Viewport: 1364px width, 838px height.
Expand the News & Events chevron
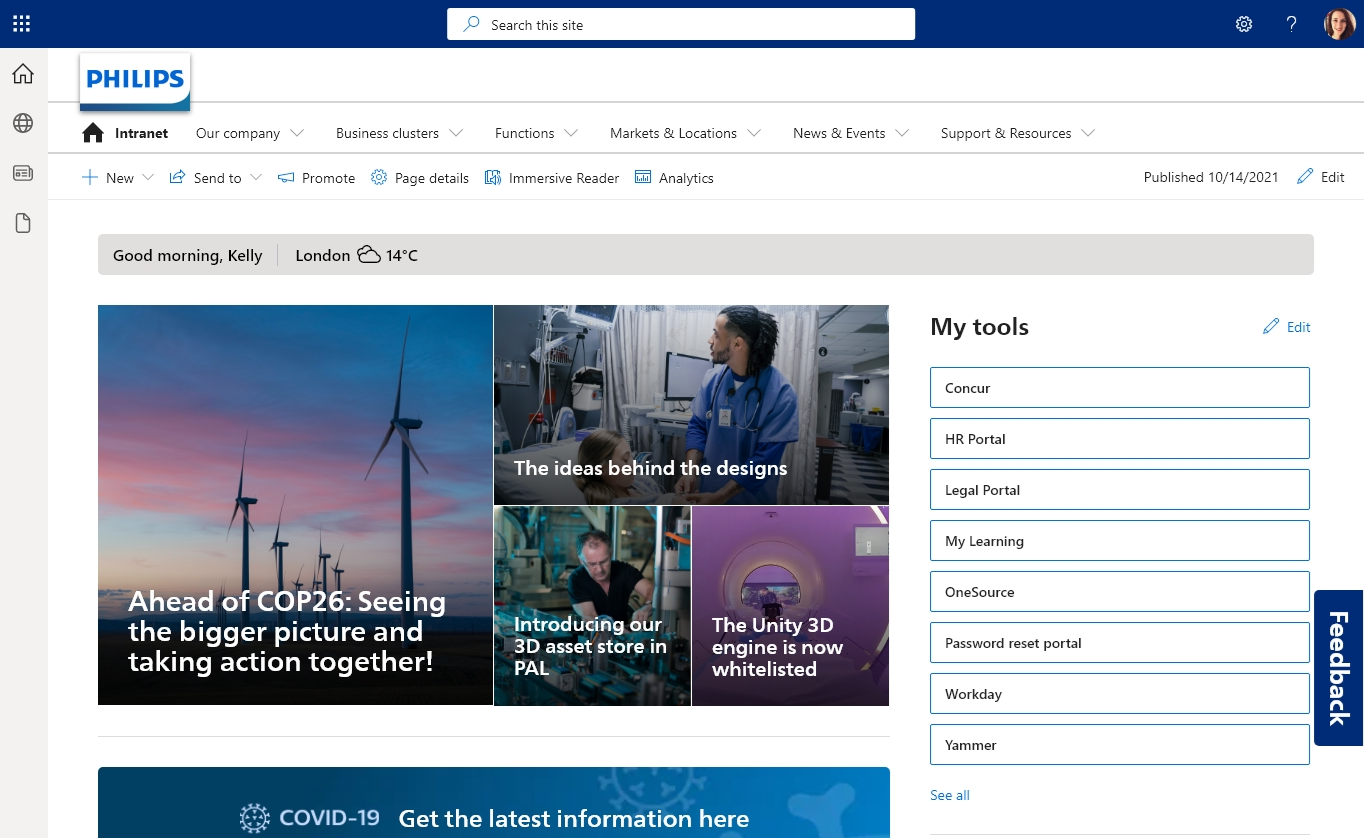902,133
